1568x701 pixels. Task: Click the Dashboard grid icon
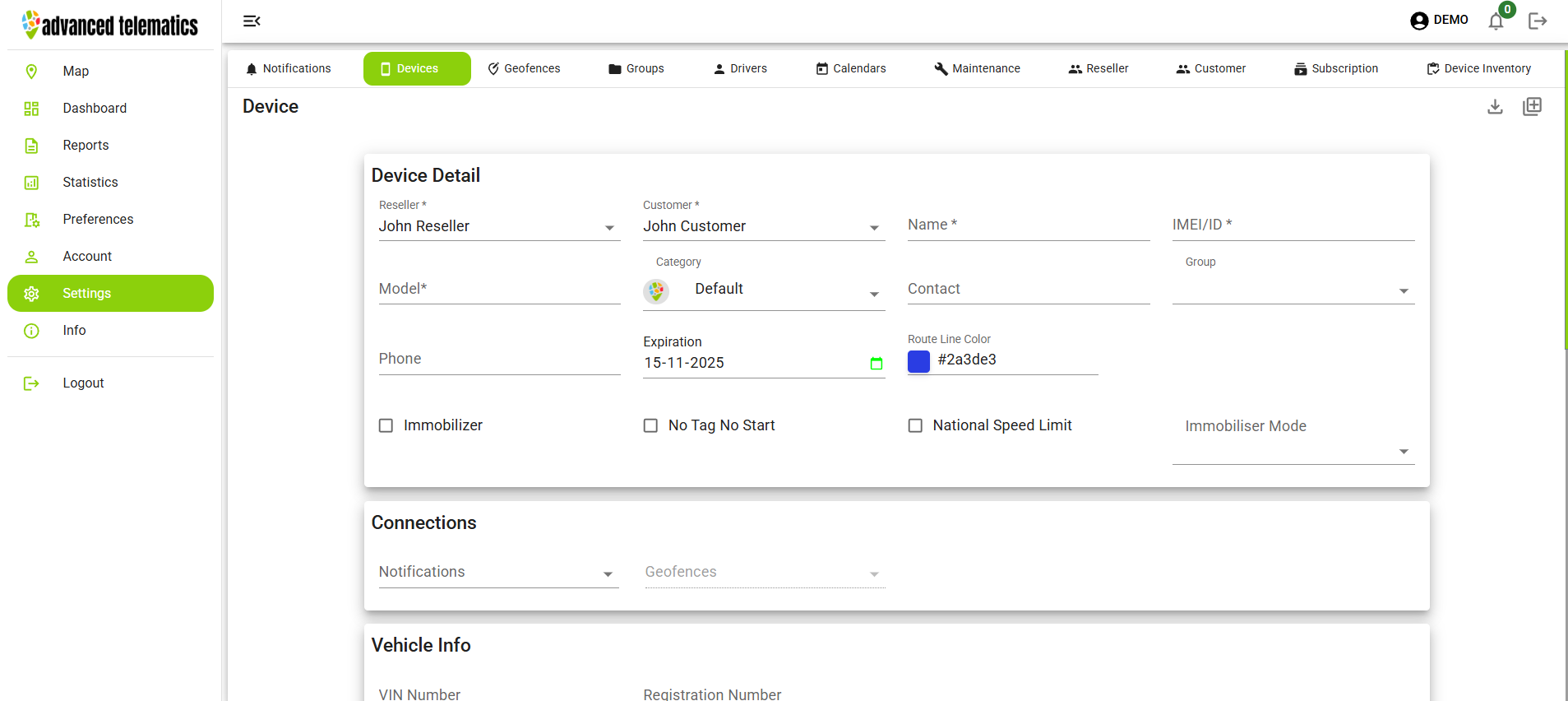coord(31,109)
